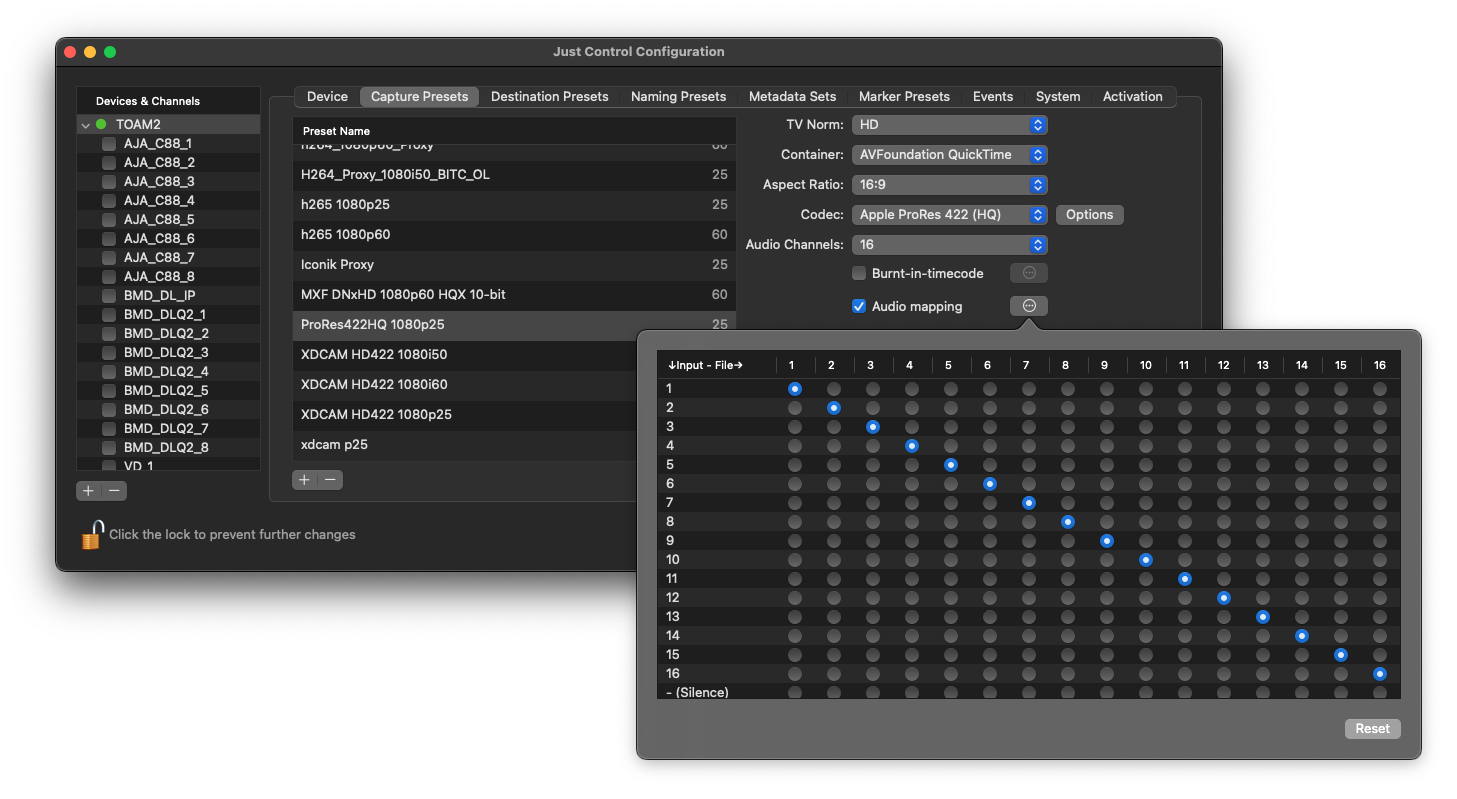Click Burnt-in-timecode ellipsis options button
Image resolution: width=1457 pixels, height=799 pixels.
click(1029, 273)
